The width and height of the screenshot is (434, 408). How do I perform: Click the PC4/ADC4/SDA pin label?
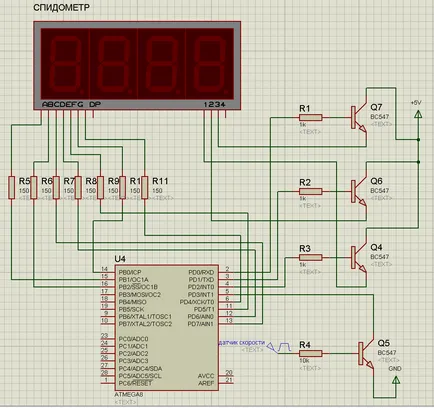[140, 369]
